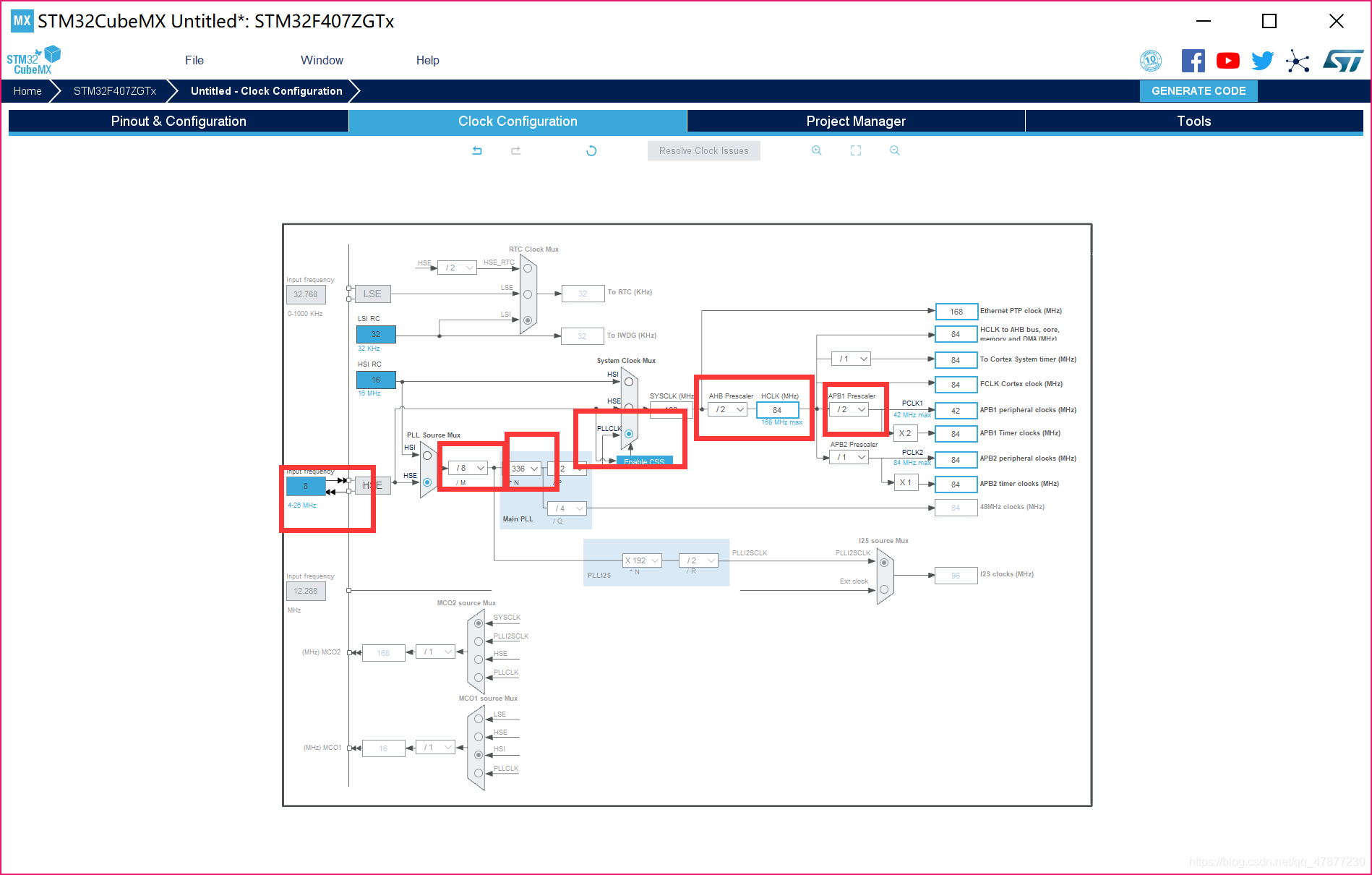Select SYSCLK in MCO2 source Mux
Image resolution: width=1372 pixels, height=875 pixels.
pos(479,623)
